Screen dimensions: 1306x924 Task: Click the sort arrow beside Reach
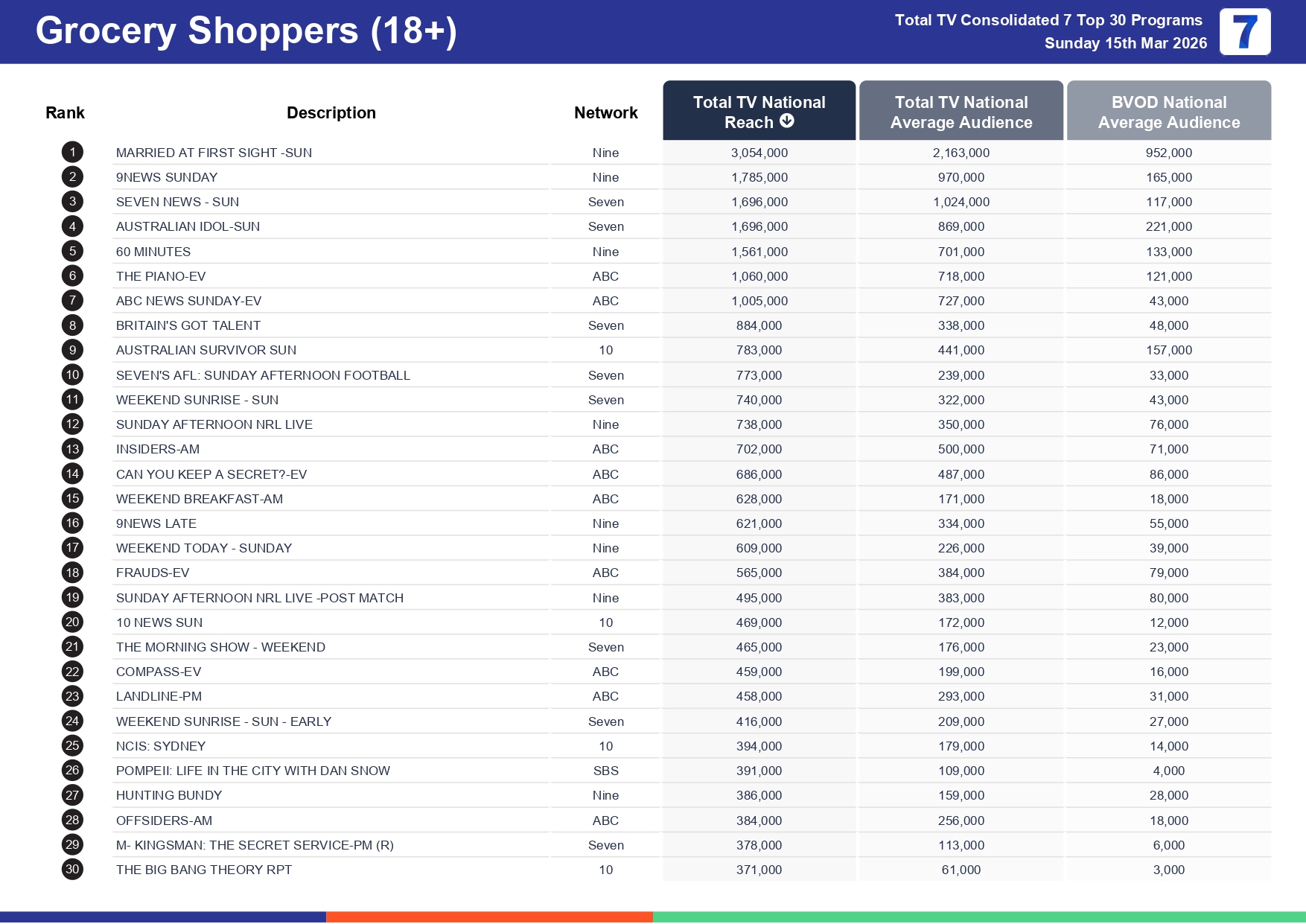point(786,121)
